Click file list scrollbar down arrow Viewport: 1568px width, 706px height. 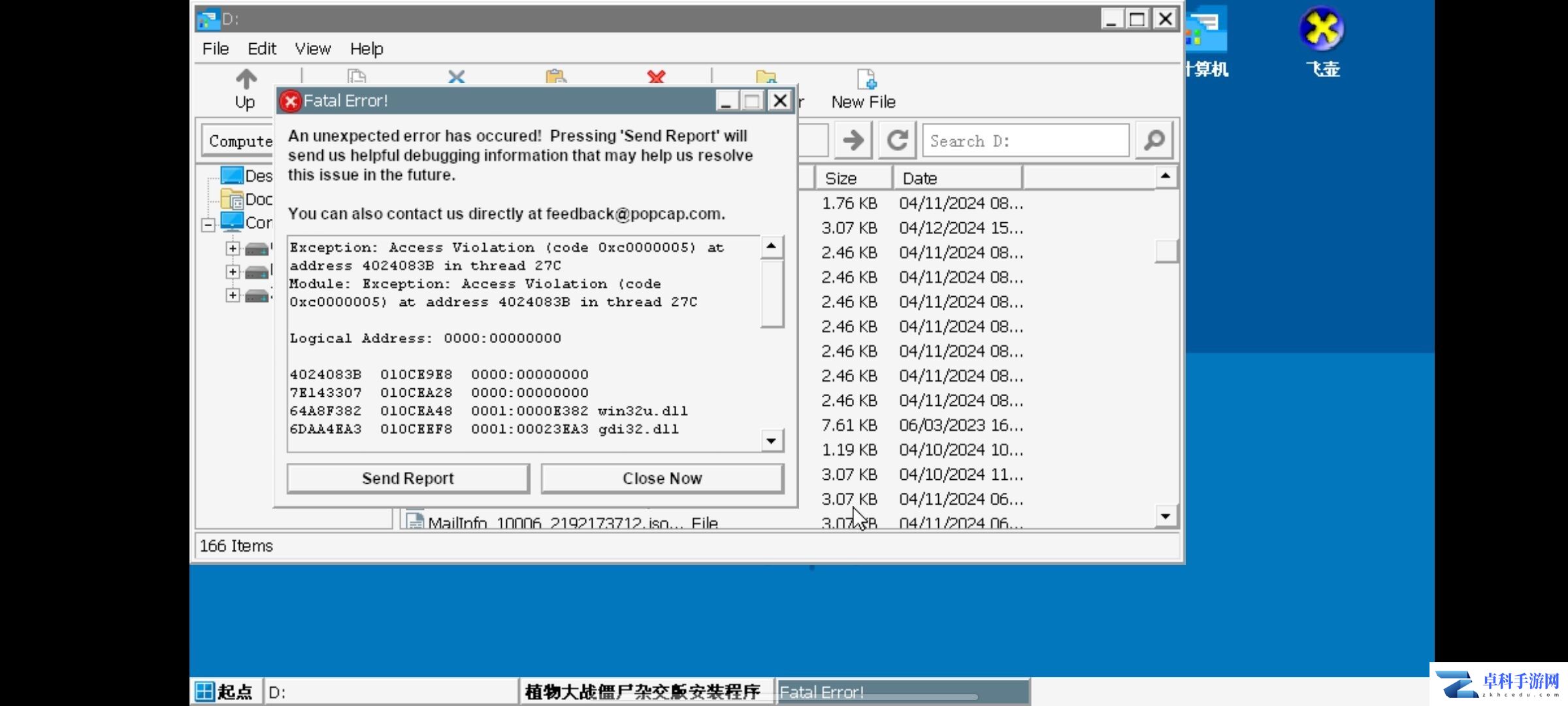[x=1166, y=516]
